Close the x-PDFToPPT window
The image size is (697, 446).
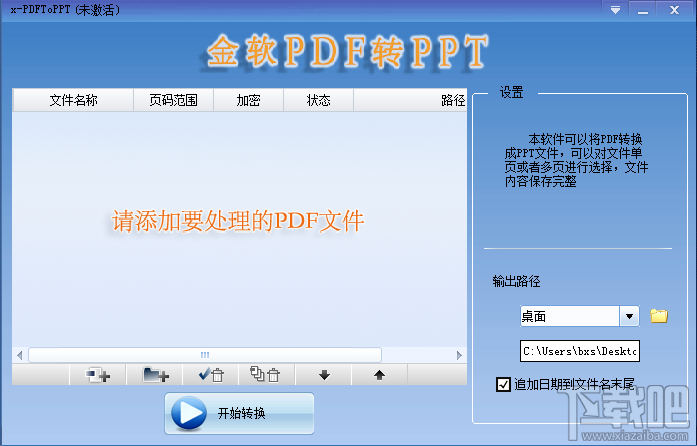(674, 10)
